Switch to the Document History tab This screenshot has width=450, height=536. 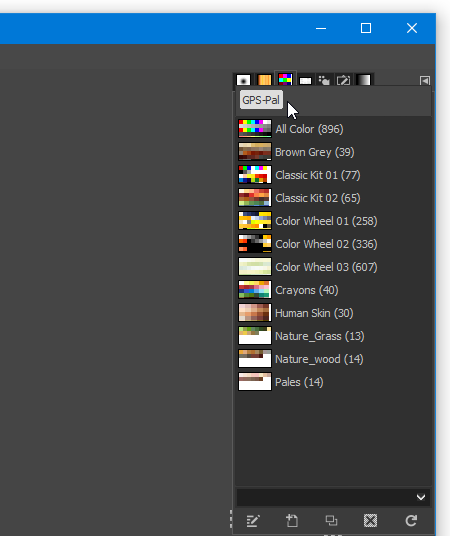tap(343, 80)
